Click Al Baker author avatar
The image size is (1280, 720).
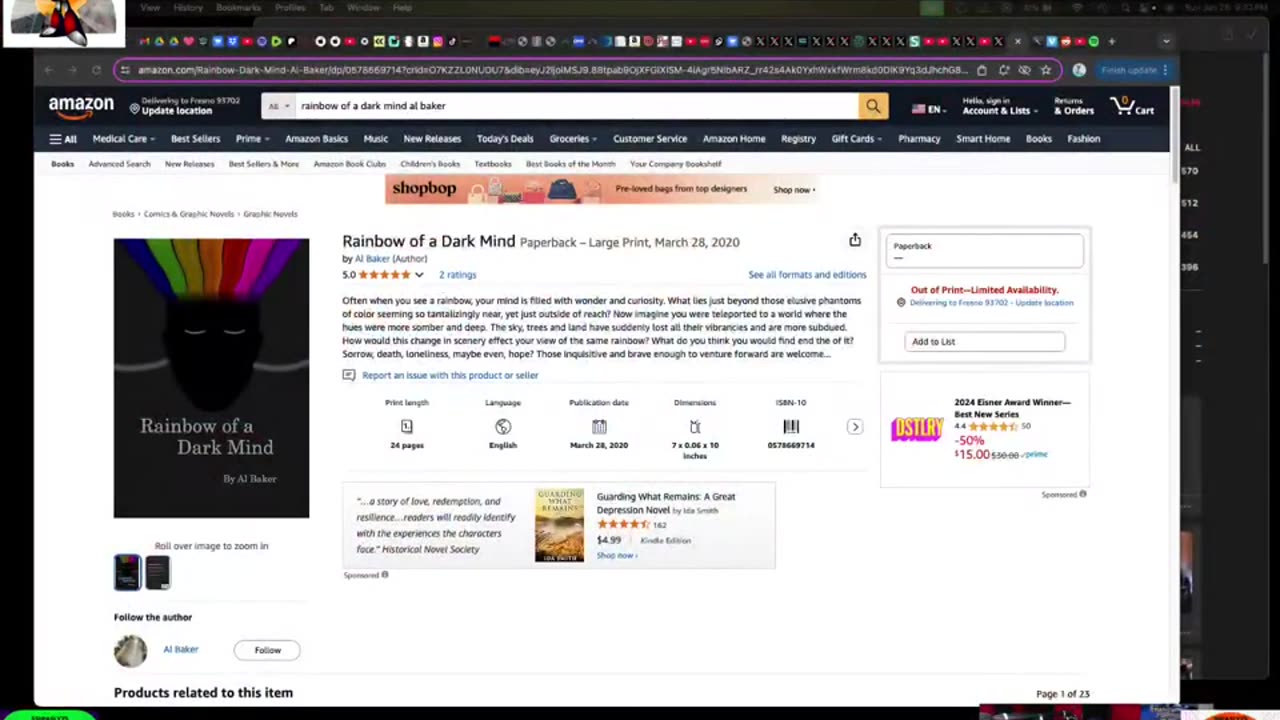(130, 650)
